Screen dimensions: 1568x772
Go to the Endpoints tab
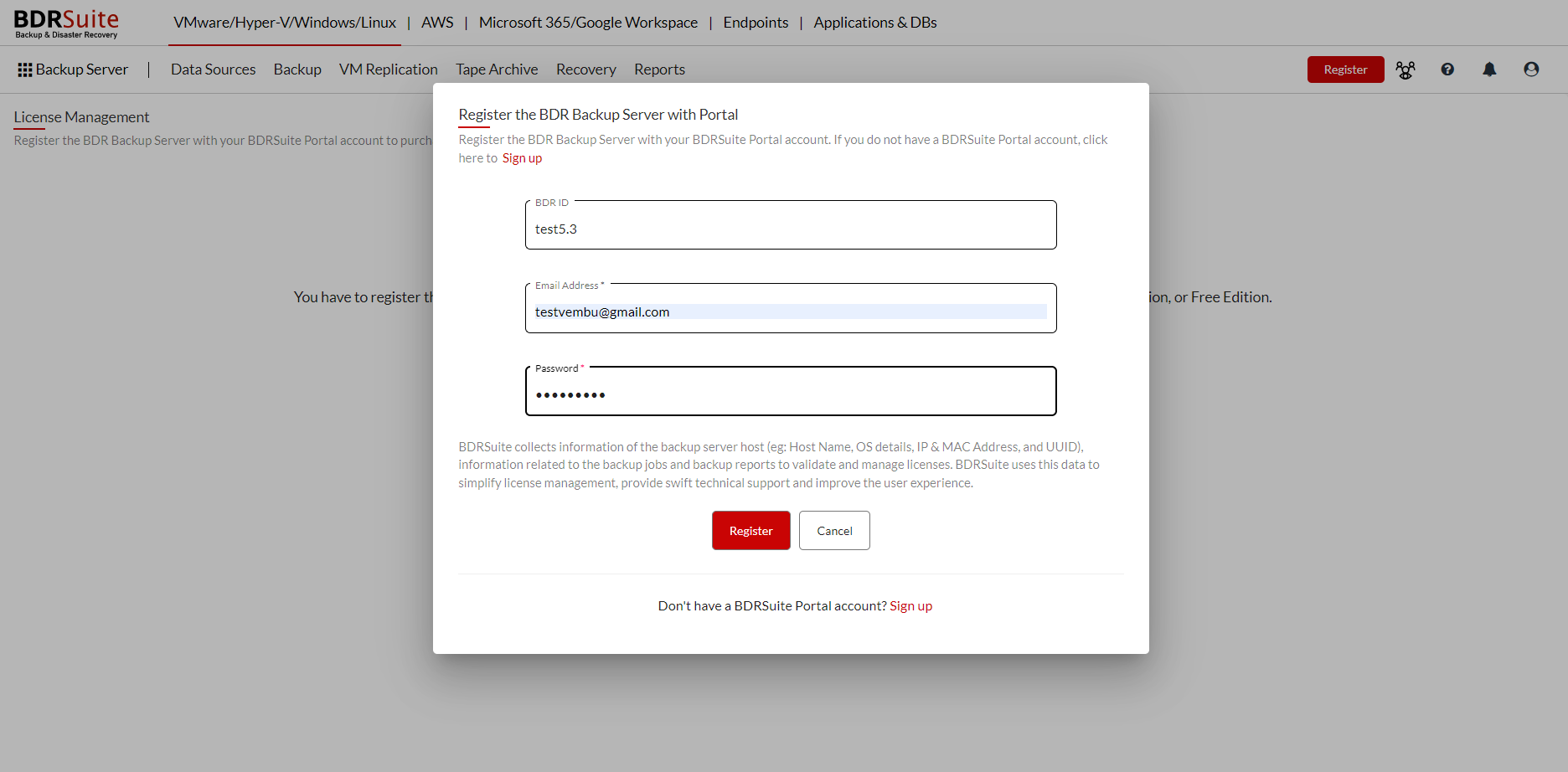[x=756, y=23]
